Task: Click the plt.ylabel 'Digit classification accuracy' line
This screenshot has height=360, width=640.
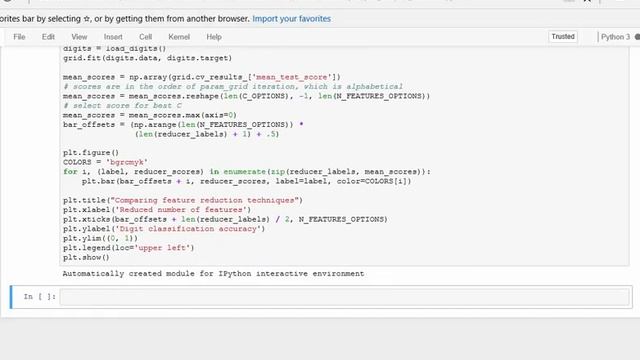Action: coord(164,229)
